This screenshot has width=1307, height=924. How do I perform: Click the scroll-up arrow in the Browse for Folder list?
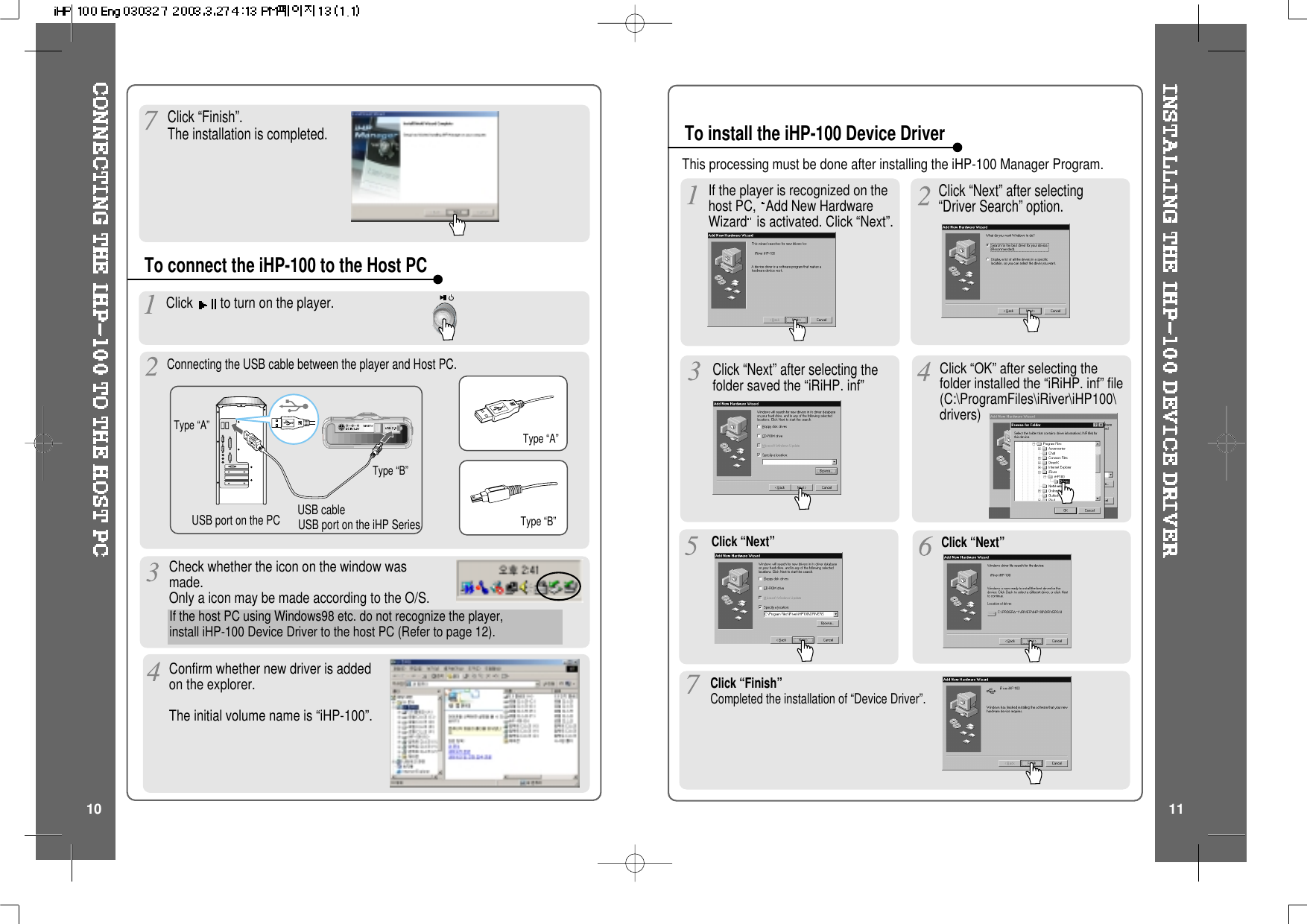(x=1098, y=444)
